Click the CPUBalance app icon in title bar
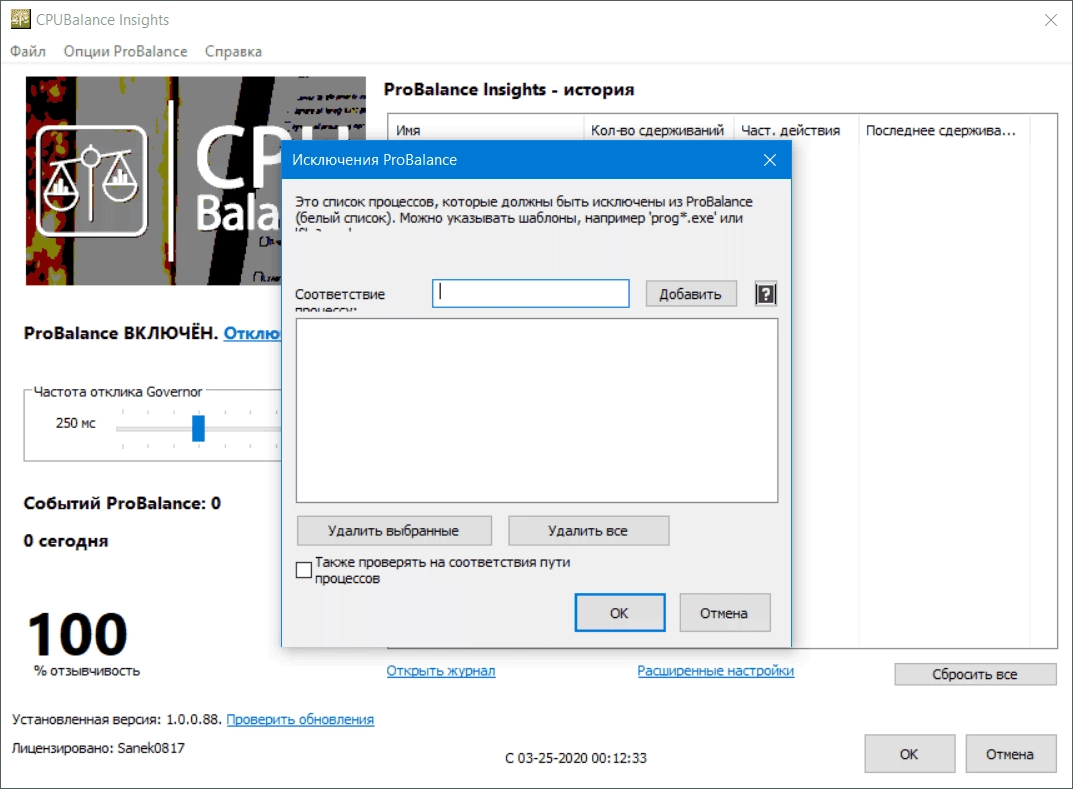This screenshot has height=789, width=1073. pos(21,19)
